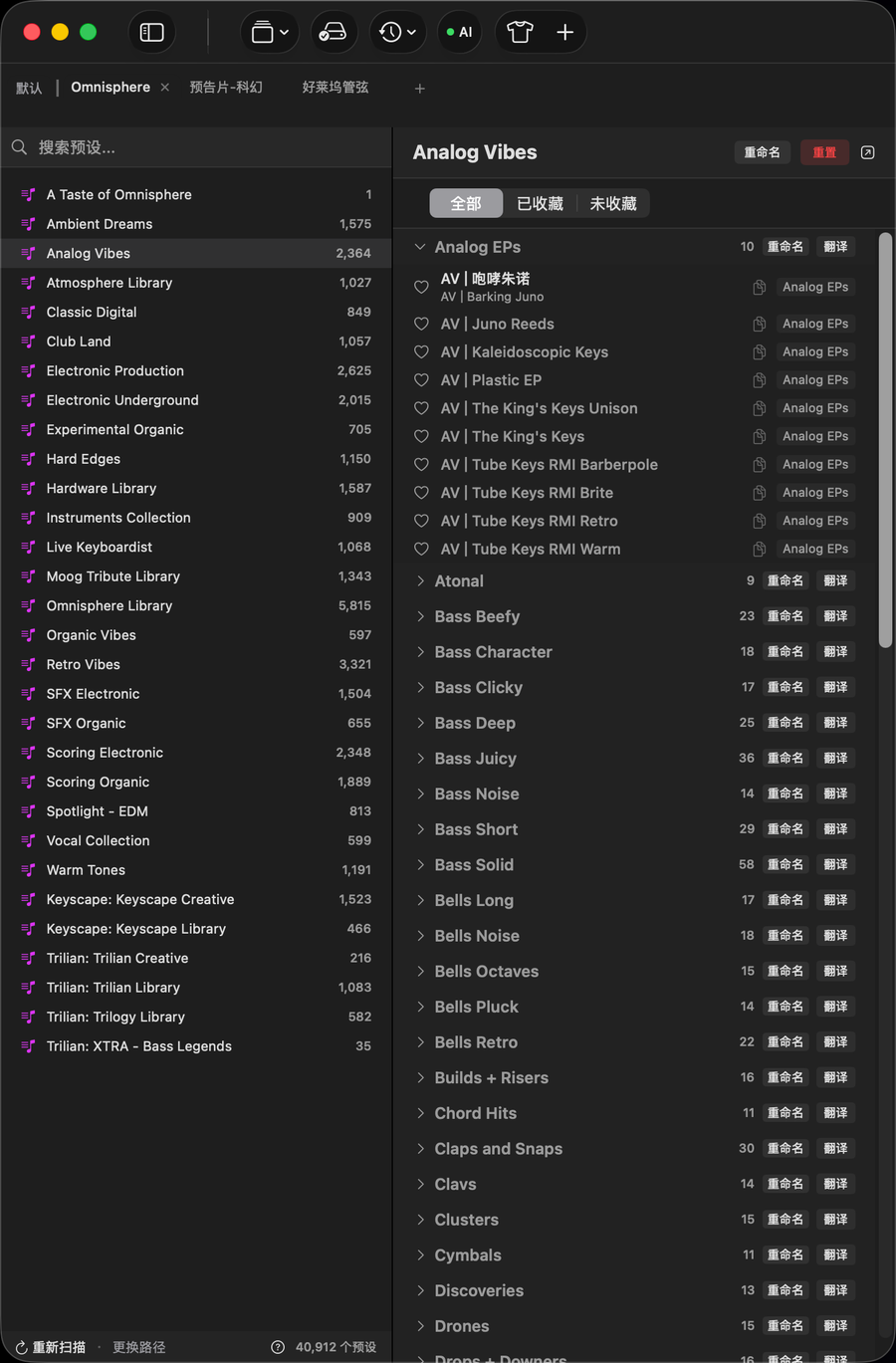The image size is (896, 1363).
Task: Favorite Tube Keys RMI Brite heart
Action: pyautogui.click(x=421, y=493)
